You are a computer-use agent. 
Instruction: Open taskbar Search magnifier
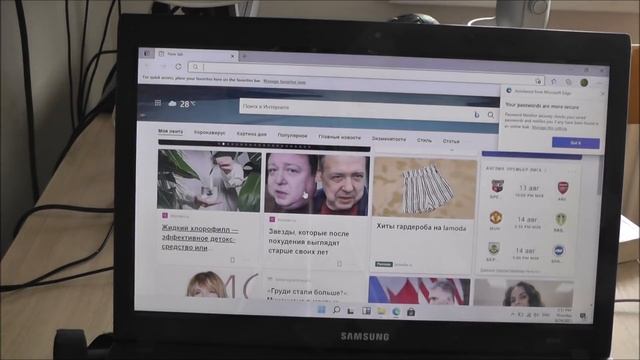(x=336, y=310)
